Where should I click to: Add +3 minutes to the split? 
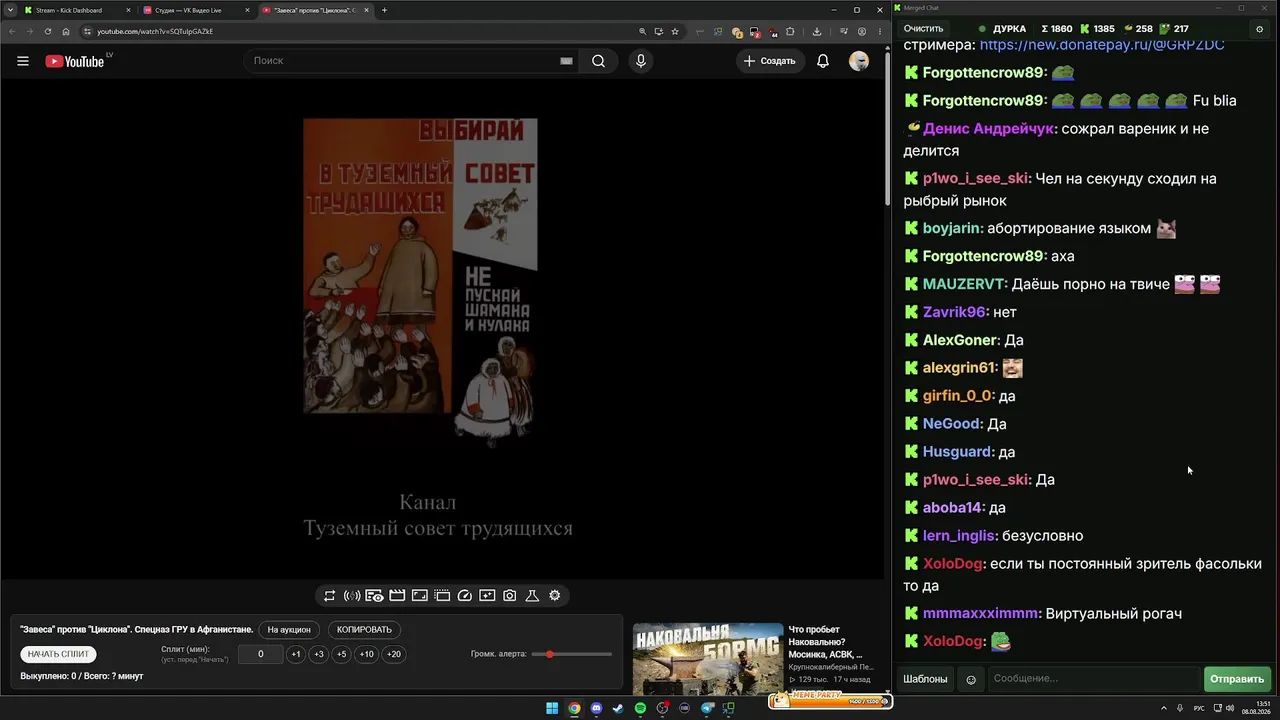(319, 654)
